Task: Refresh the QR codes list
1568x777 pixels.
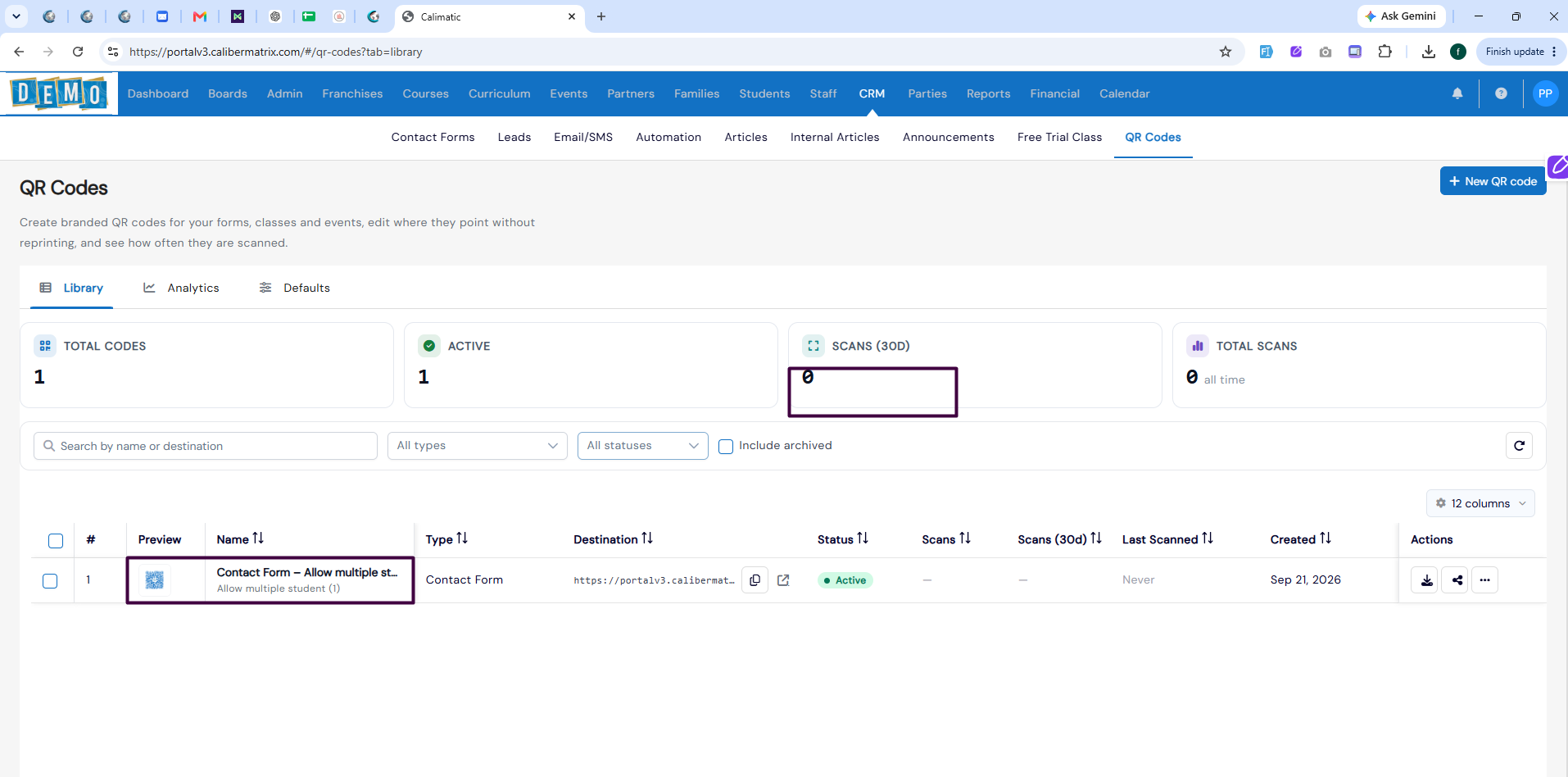Action: (1519, 446)
